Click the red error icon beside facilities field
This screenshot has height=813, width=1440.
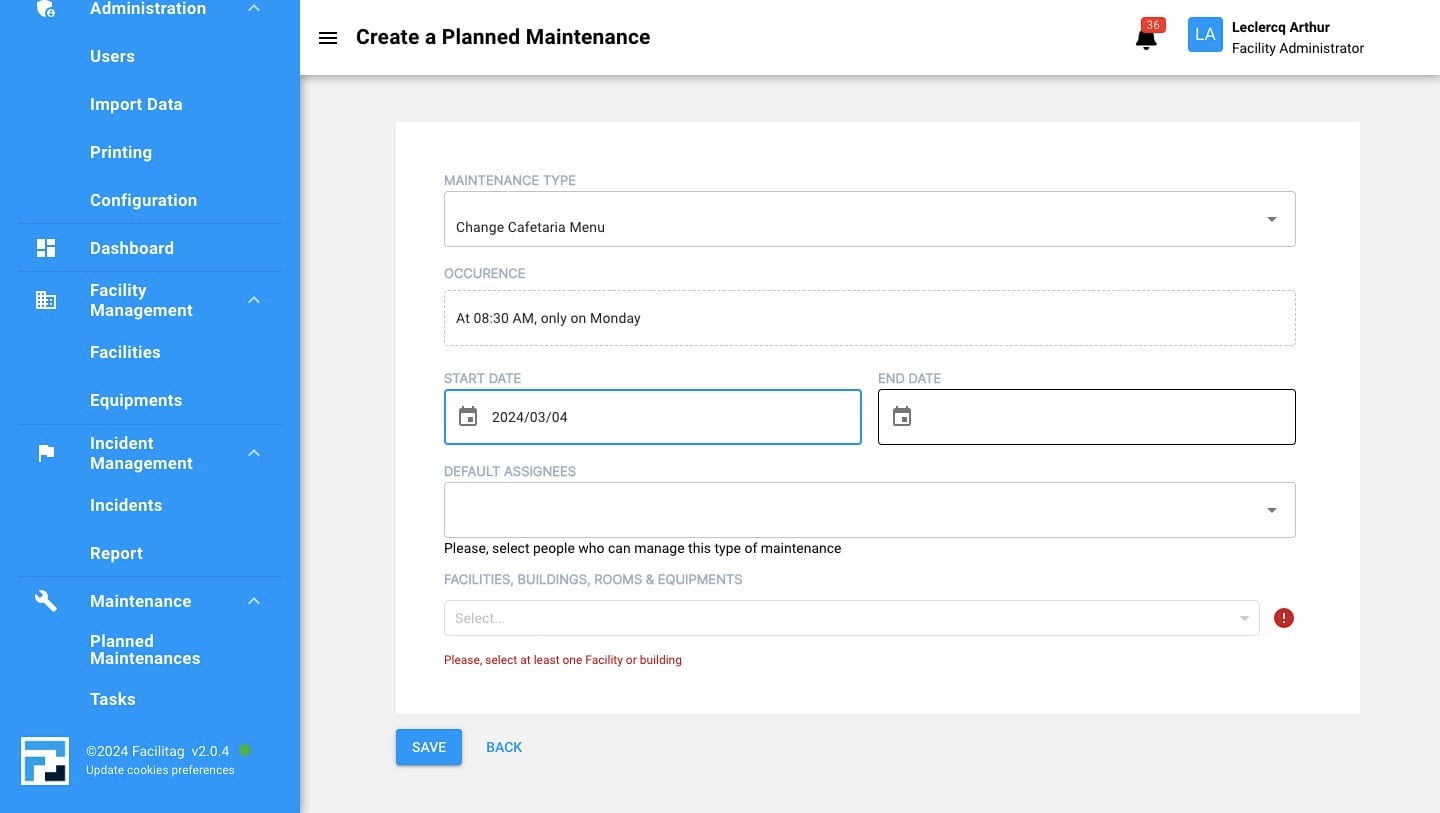(x=1283, y=618)
